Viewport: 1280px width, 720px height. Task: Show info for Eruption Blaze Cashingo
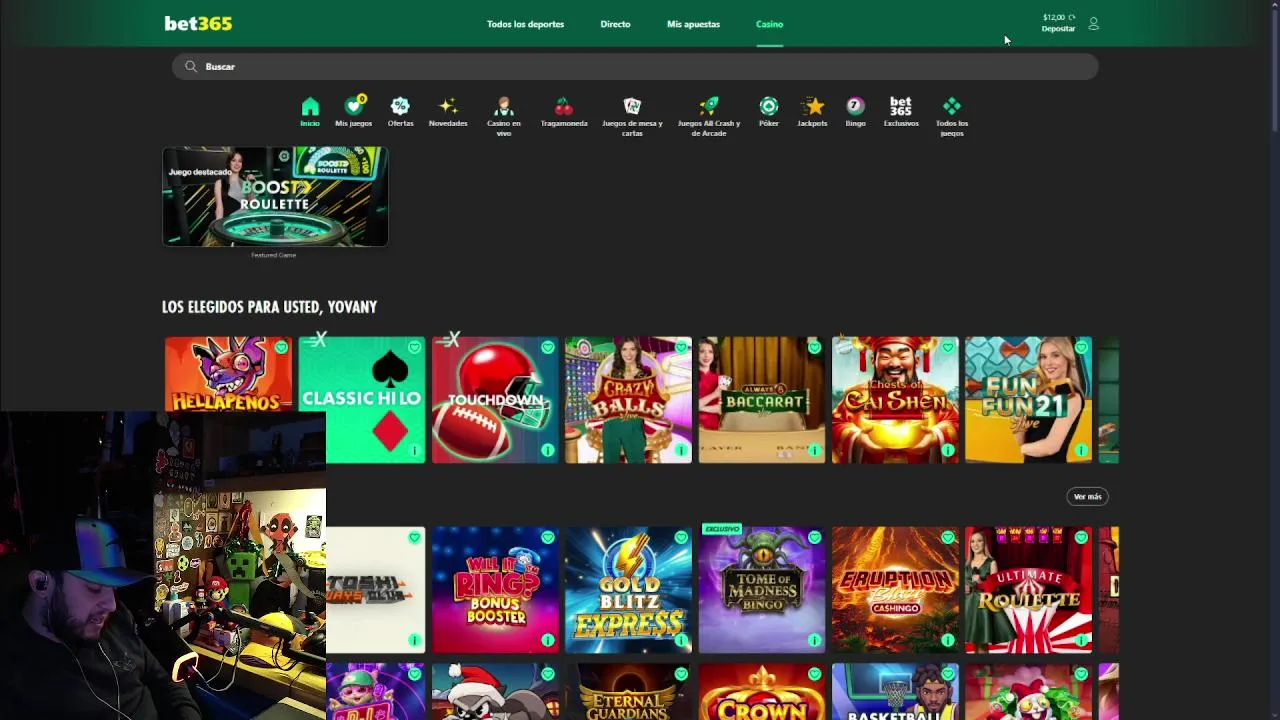point(947,640)
